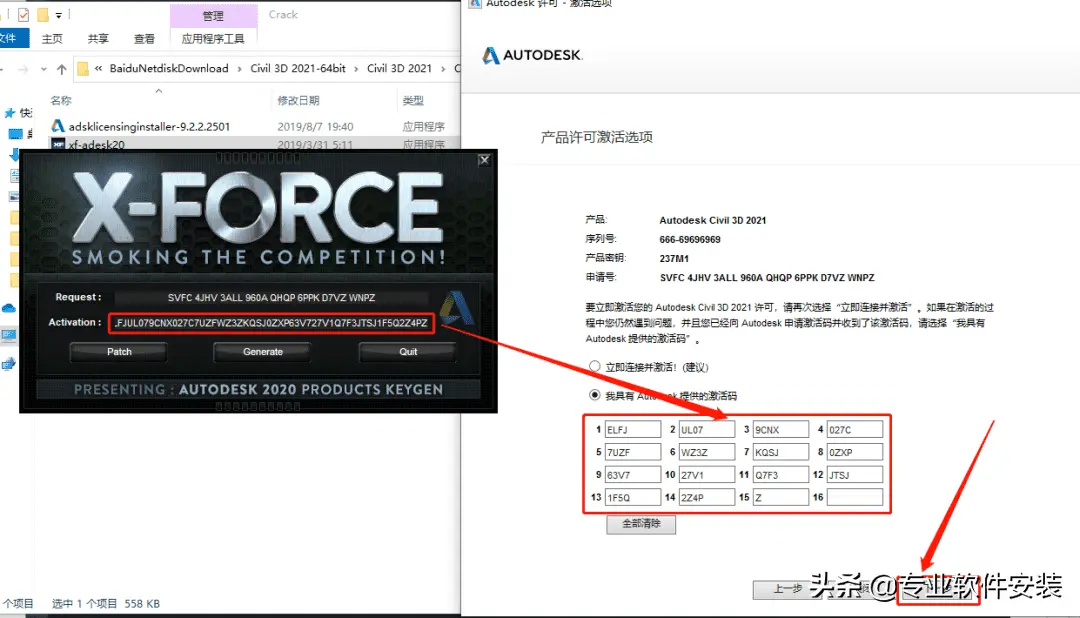This screenshot has width=1080, height=618.
Task: Navigate to Civil 3D 2021-64bit breadcrumb
Action: point(298,68)
